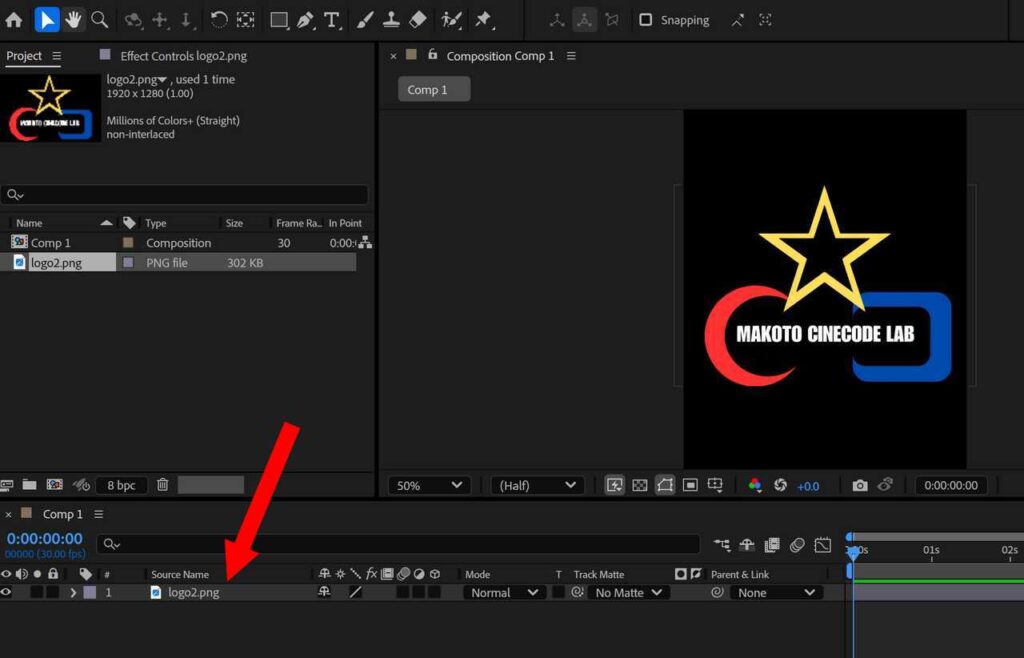Viewport: 1024px width, 658px height.
Task: Open the Project panel hamburger menu
Action: pos(57,56)
